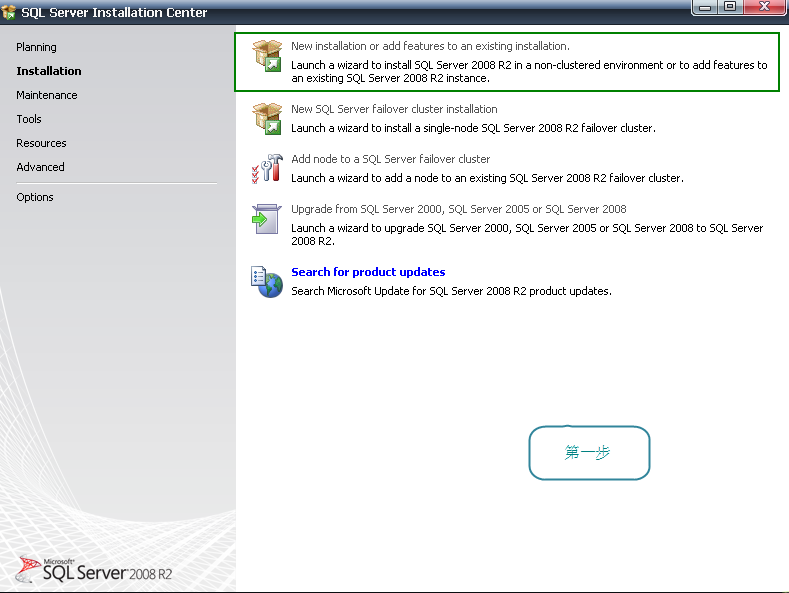The height and width of the screenshot is (593, 789).
Task: Click the 'Launch a wizard to install SQL Server 2008 R2' description
Action: tap(529, 71)
